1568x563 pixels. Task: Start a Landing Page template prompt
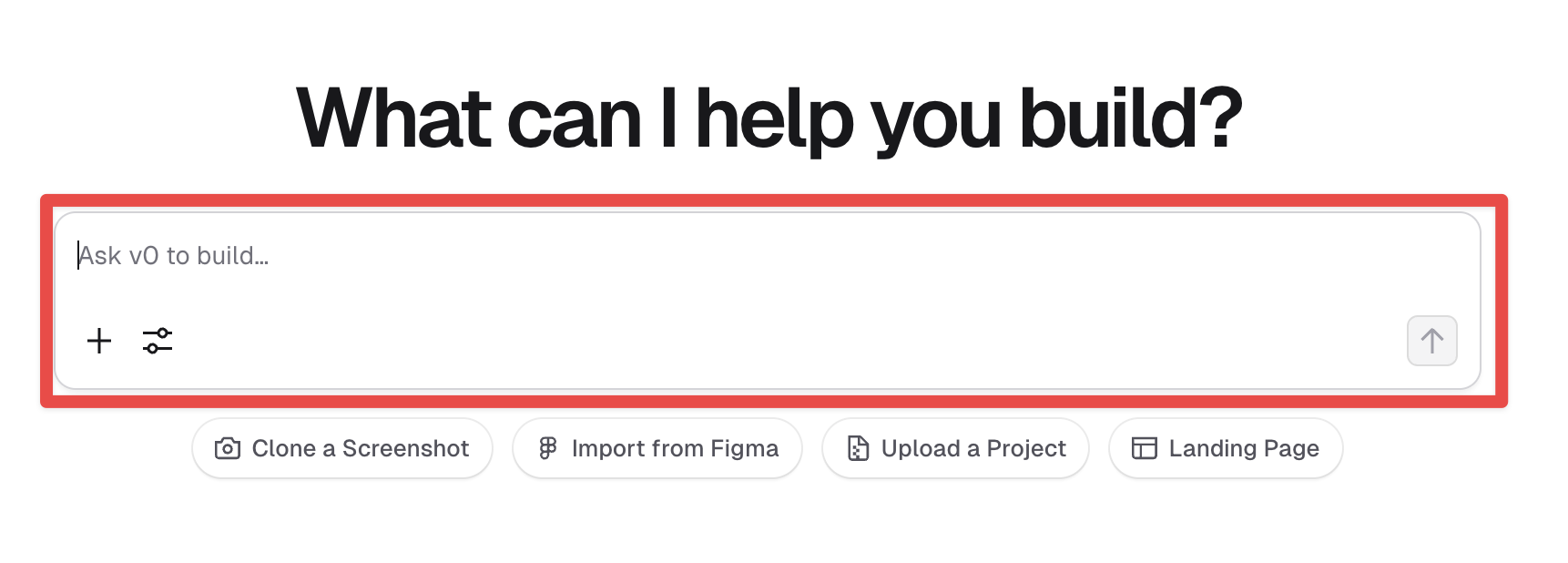click(x=1226, y=448)
